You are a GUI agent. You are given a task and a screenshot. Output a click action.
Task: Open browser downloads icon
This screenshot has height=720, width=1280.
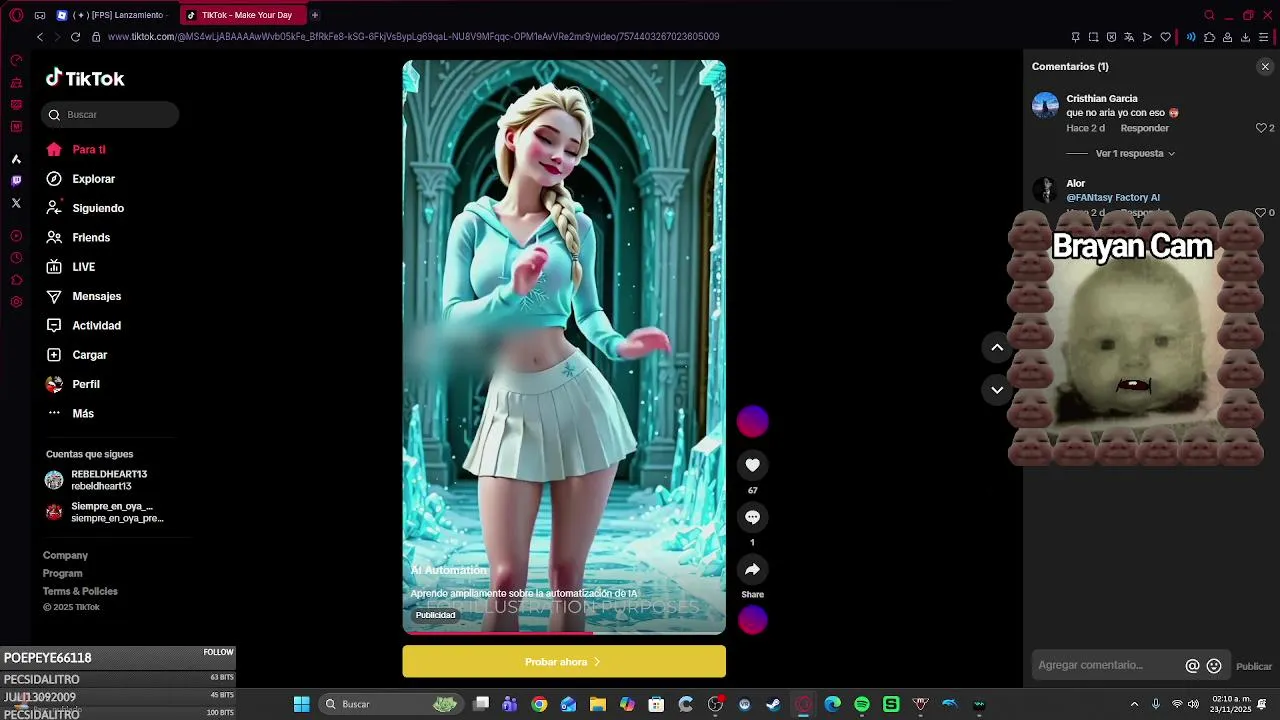click(1245, 37)
